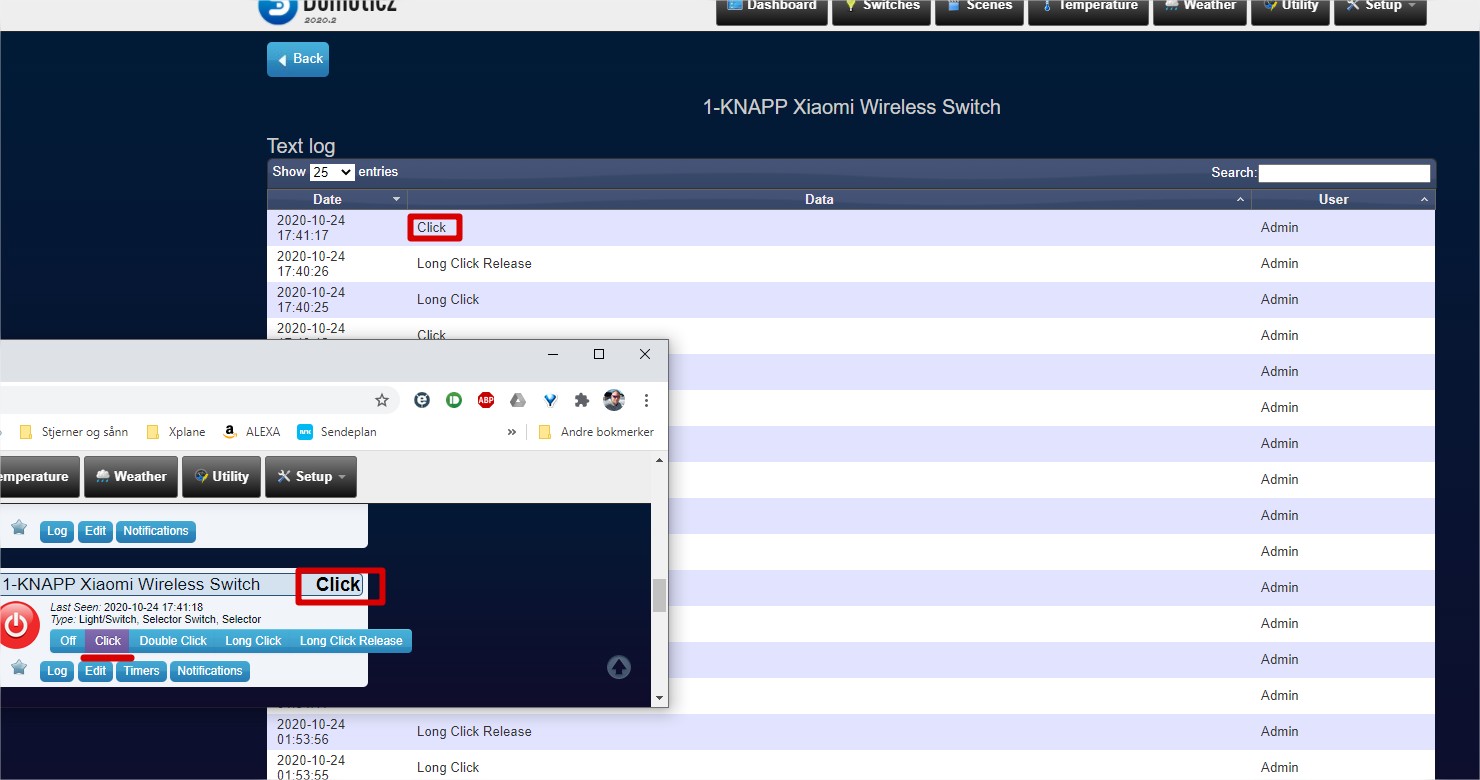1480x780 pixels.
Task: Open the Chrome three-dot menu
Action: [x=646, y=400]
